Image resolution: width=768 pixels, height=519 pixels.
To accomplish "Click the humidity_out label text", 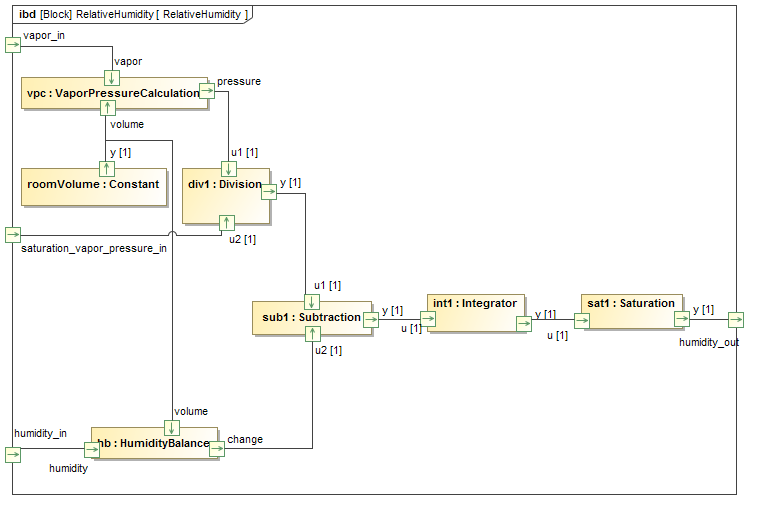I will 709,342.
